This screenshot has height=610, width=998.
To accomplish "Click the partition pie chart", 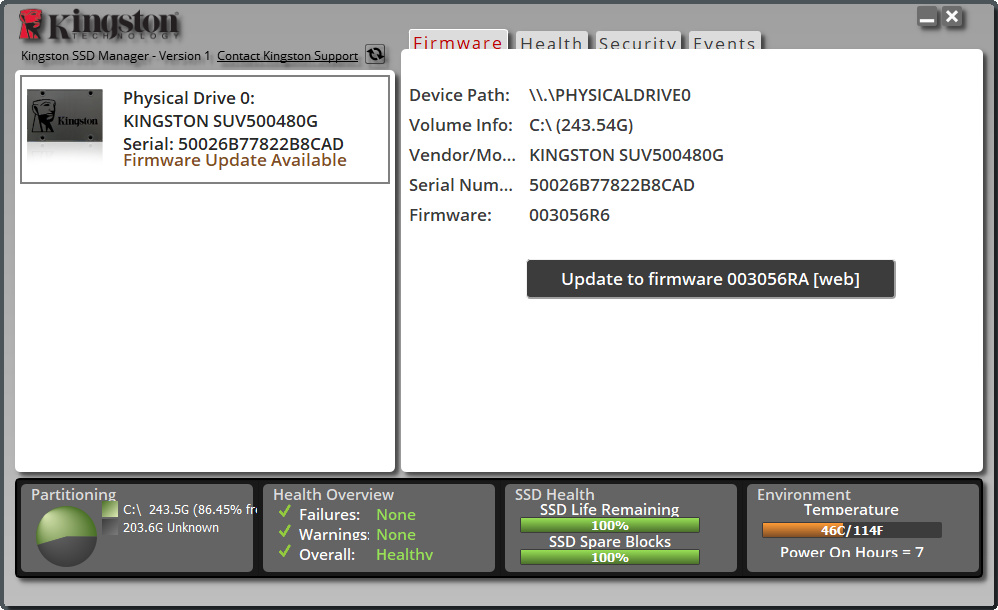I will (x=66, y=537).
